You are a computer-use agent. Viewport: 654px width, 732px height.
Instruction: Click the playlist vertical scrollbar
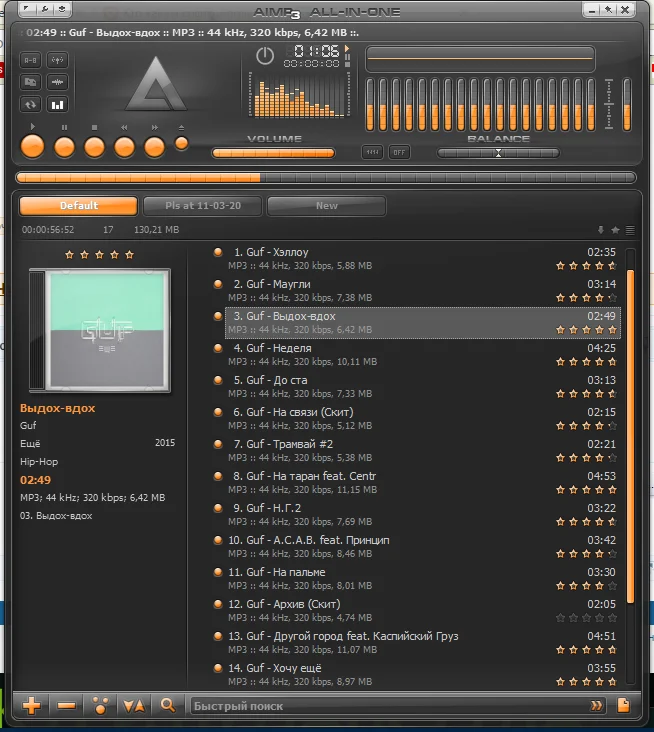pos(630,436)
